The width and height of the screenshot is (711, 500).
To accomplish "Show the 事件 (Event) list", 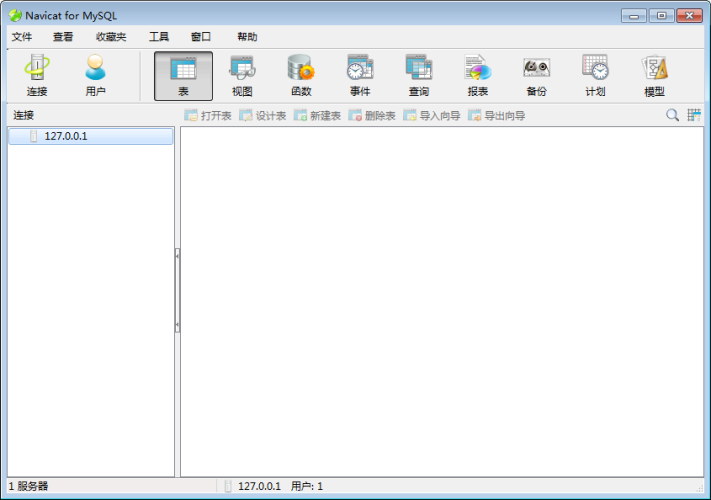I will point(360,76).
